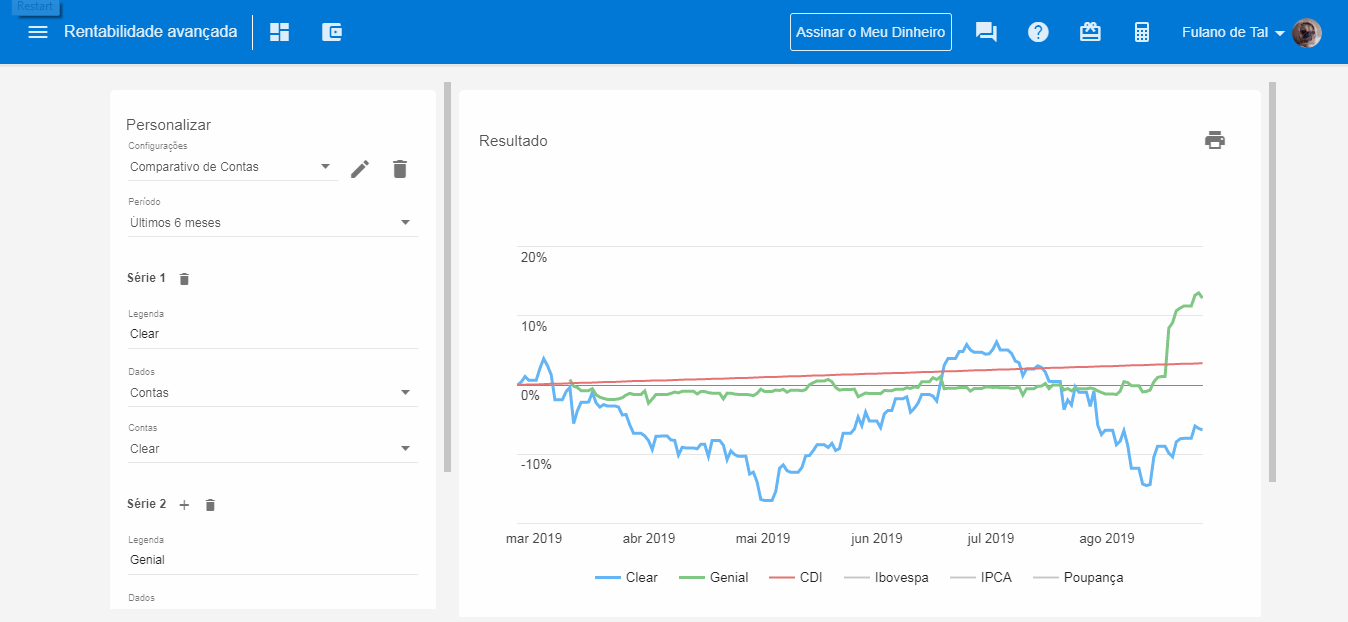Screen dimensions: 1348x622
Task: Delete Série 1 with trash icon
Action: [184, 279]
